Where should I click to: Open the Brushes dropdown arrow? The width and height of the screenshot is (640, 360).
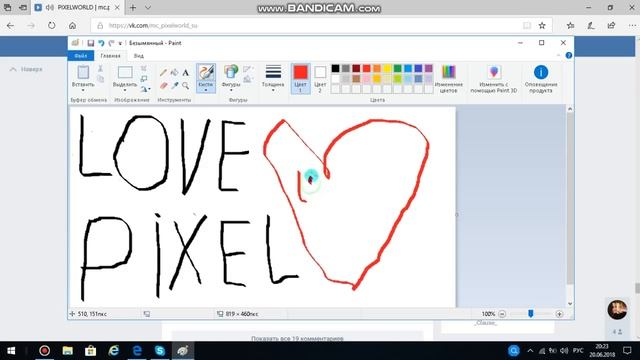(206, 90)
